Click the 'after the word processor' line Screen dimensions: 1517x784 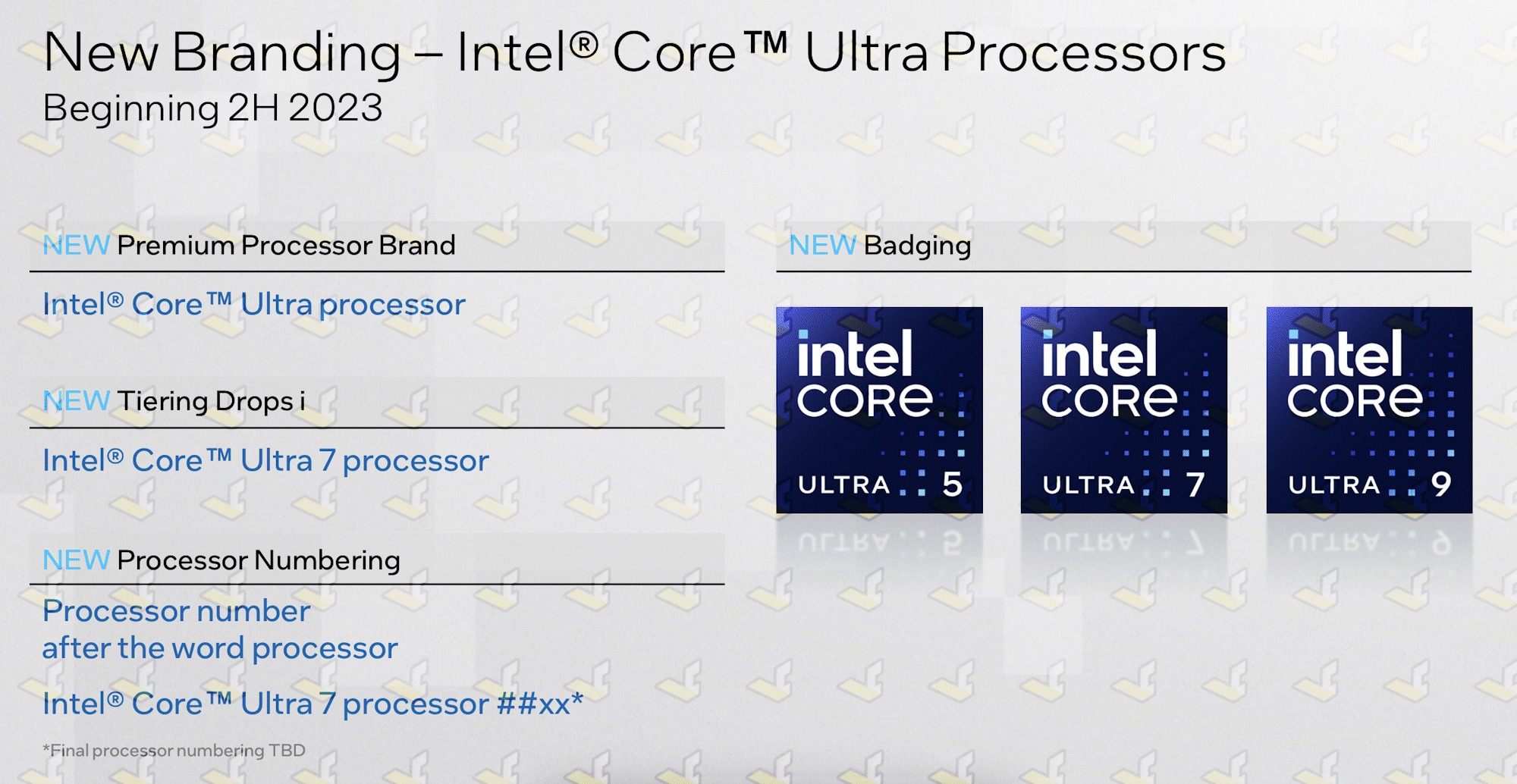(x=220, y=649)
